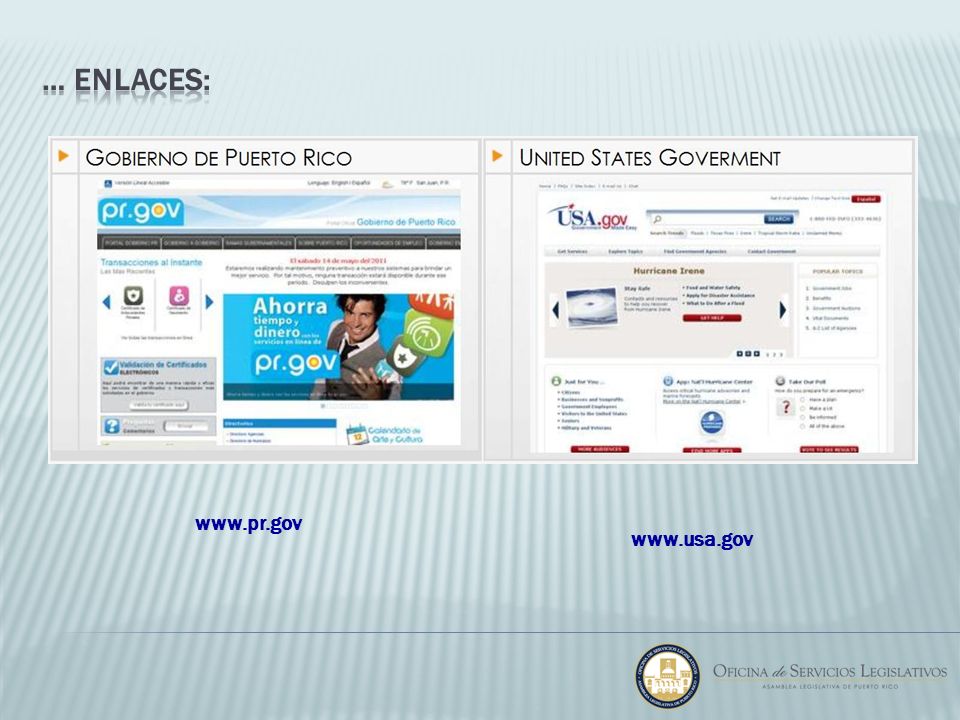Click the Popular Topics heading

pos(838,271)
